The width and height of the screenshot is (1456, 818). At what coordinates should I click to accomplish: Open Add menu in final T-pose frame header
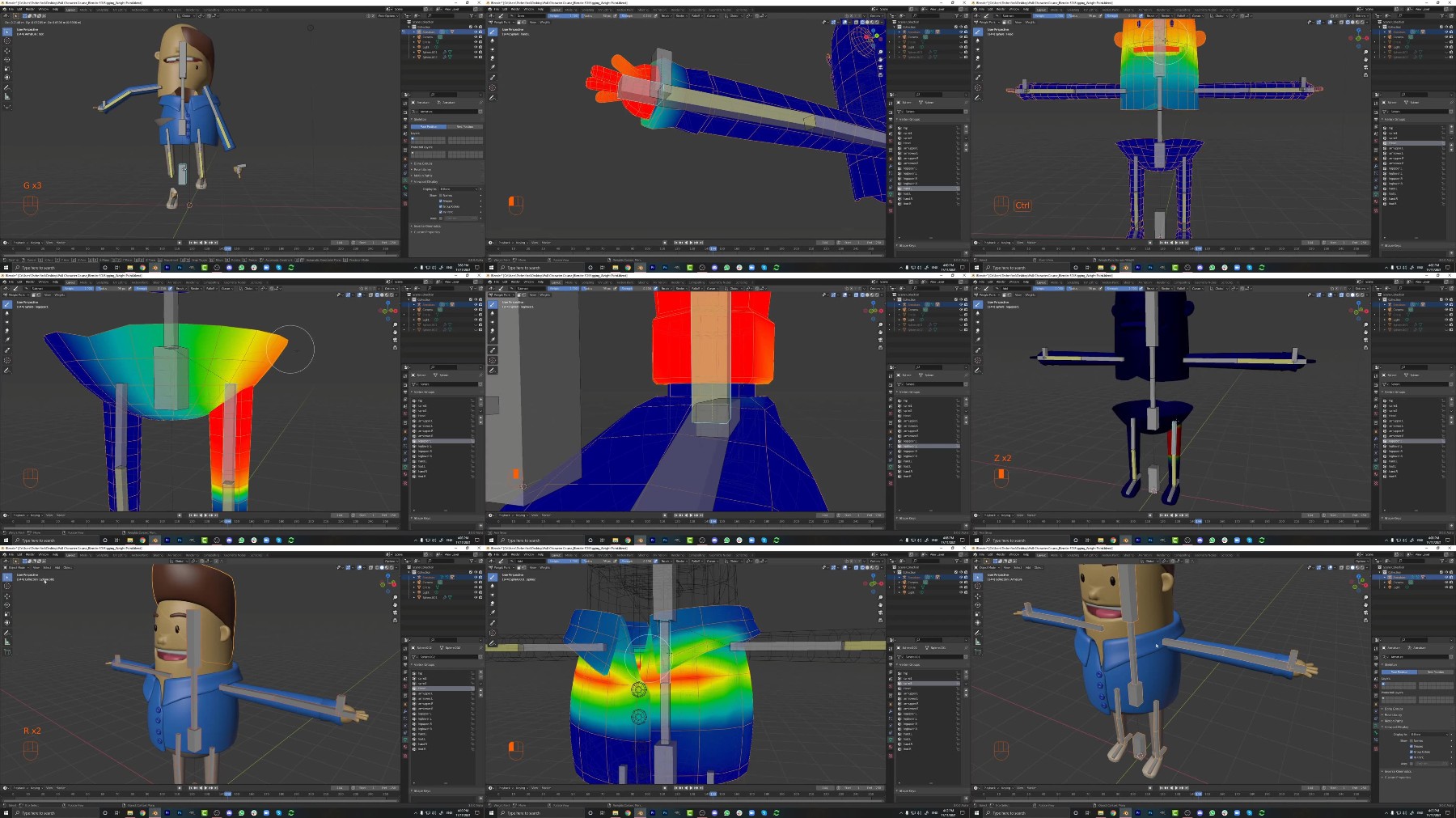[x=1028, y=567]
